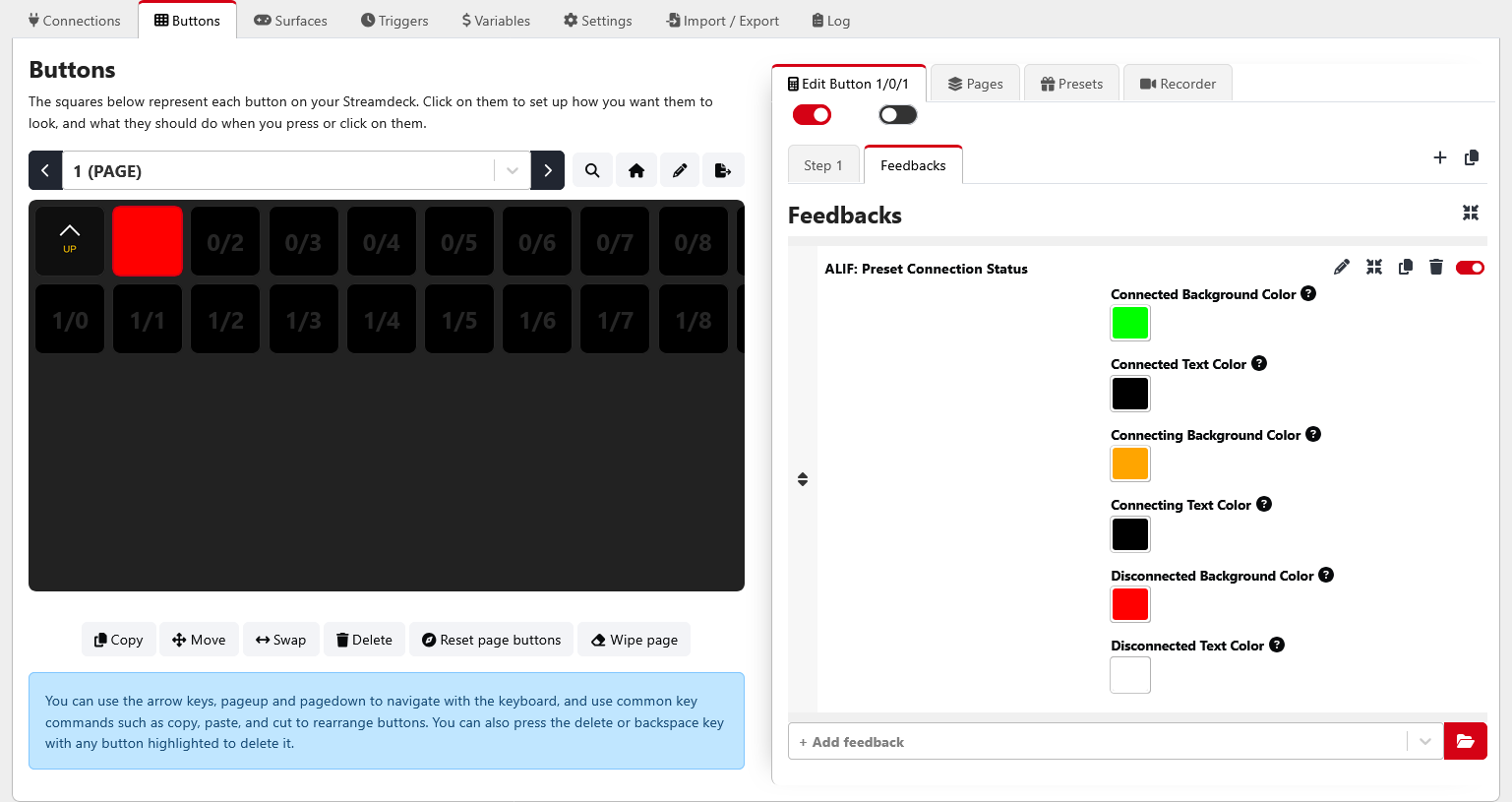
Task: Duplicate the ALIF Preset Connection Status feedback
Action: click(1406, 267)
